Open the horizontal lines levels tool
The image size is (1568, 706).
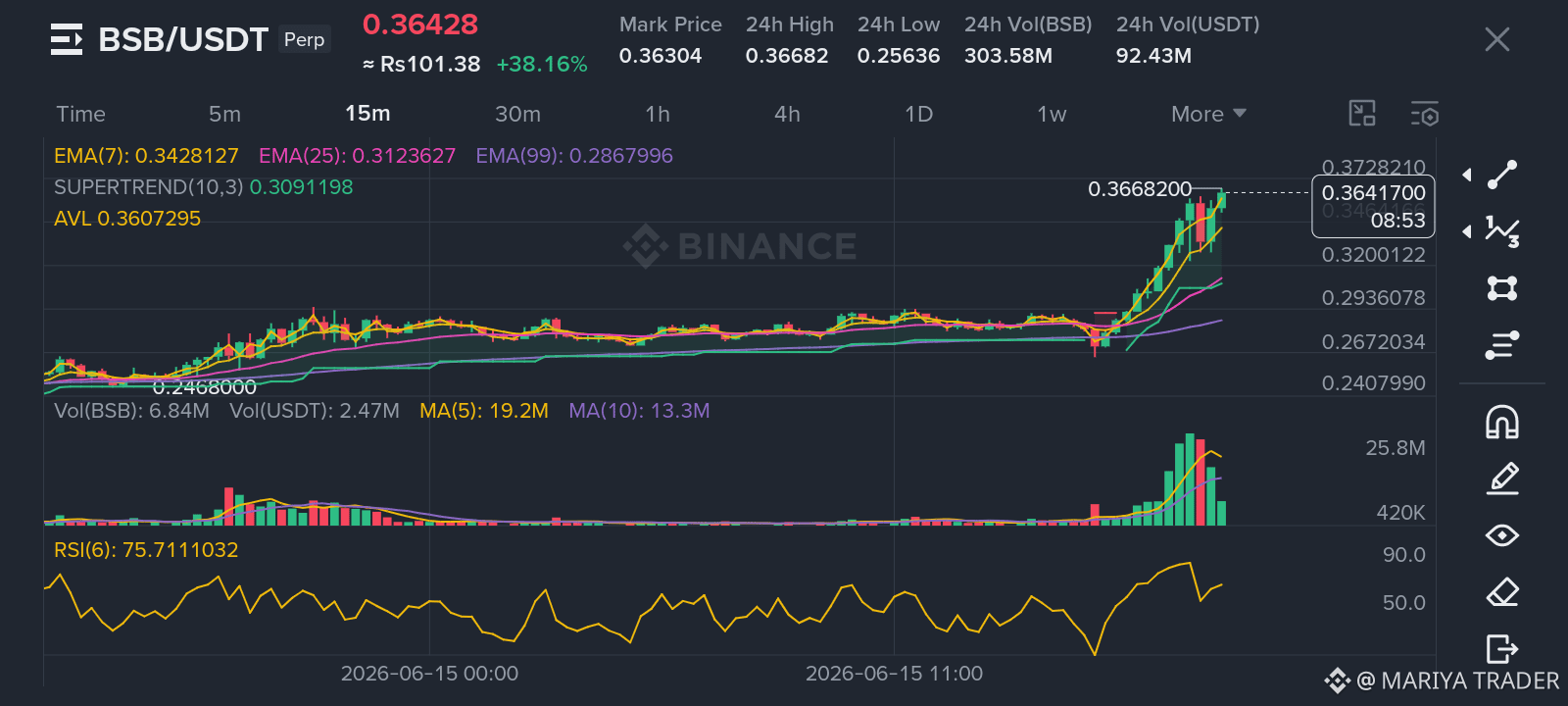pos(1502,345)
